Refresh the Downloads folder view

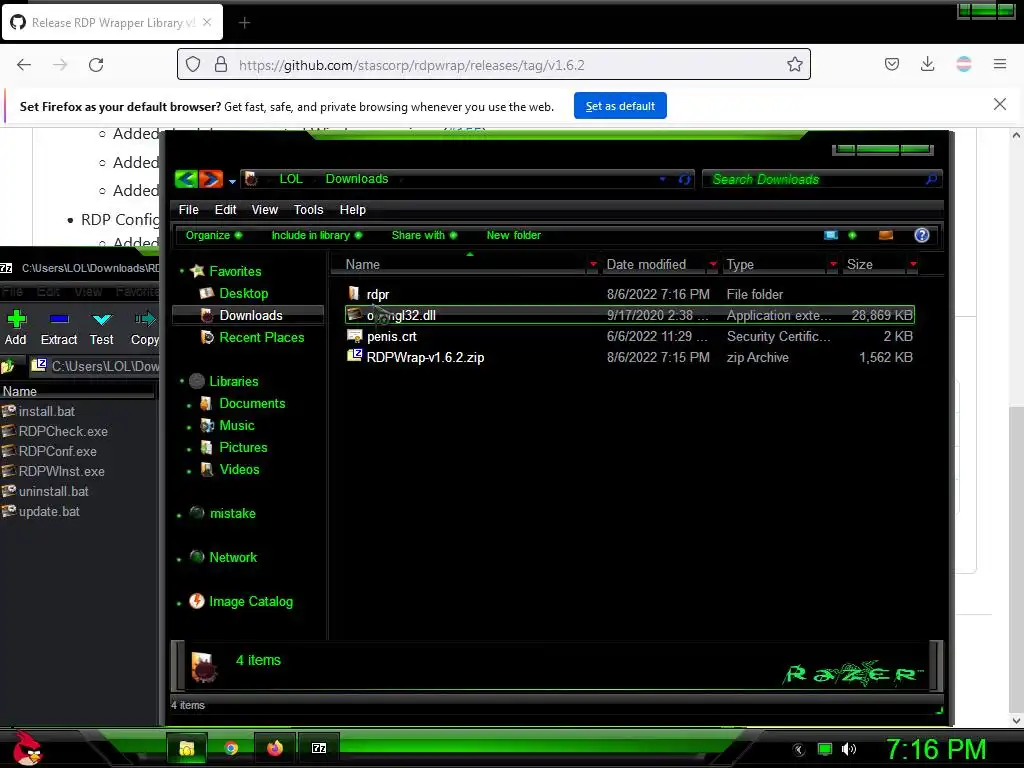684,179
